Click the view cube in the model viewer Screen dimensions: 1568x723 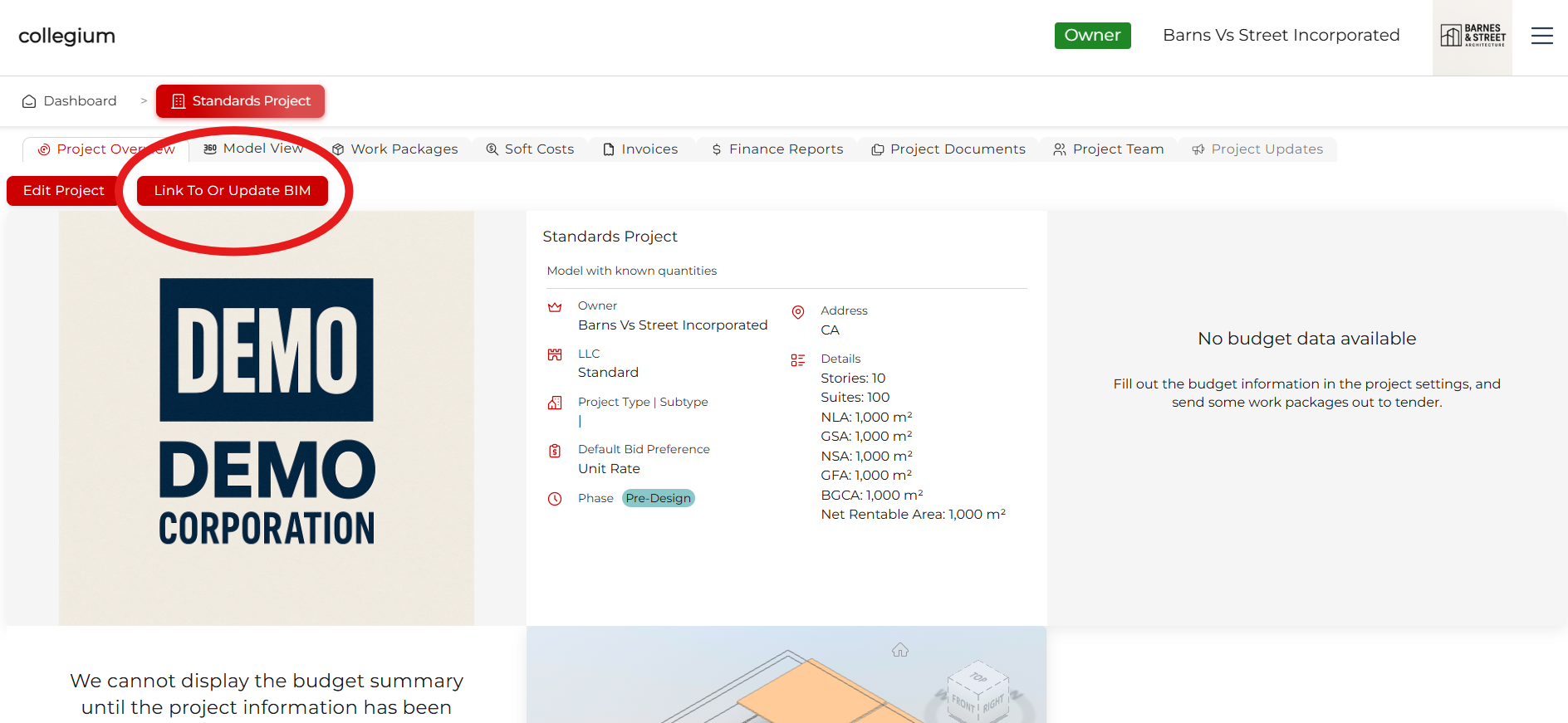(978, 693)
